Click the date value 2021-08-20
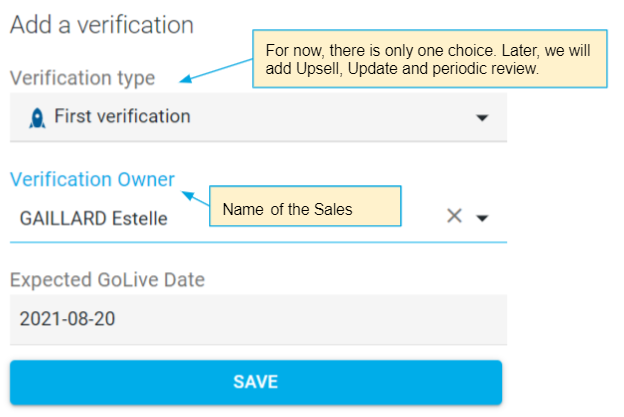This screenshot has width=624, height=417. [x=66, y=319]
